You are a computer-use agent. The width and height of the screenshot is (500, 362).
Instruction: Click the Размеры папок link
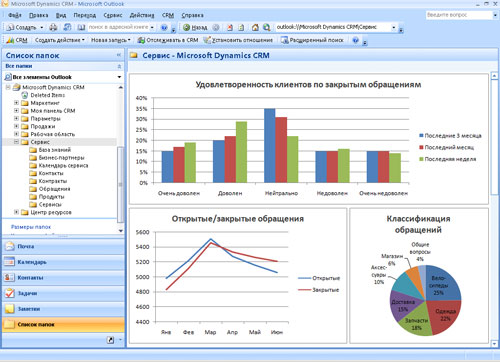pyautogui.click(x=31, y=227)
